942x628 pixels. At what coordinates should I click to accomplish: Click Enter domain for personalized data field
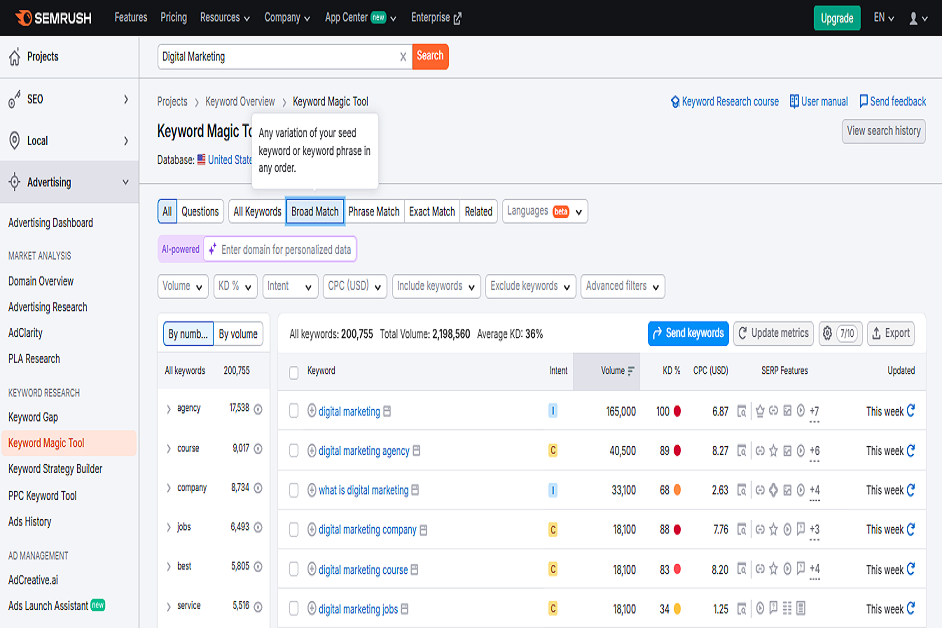pos(280,249)
